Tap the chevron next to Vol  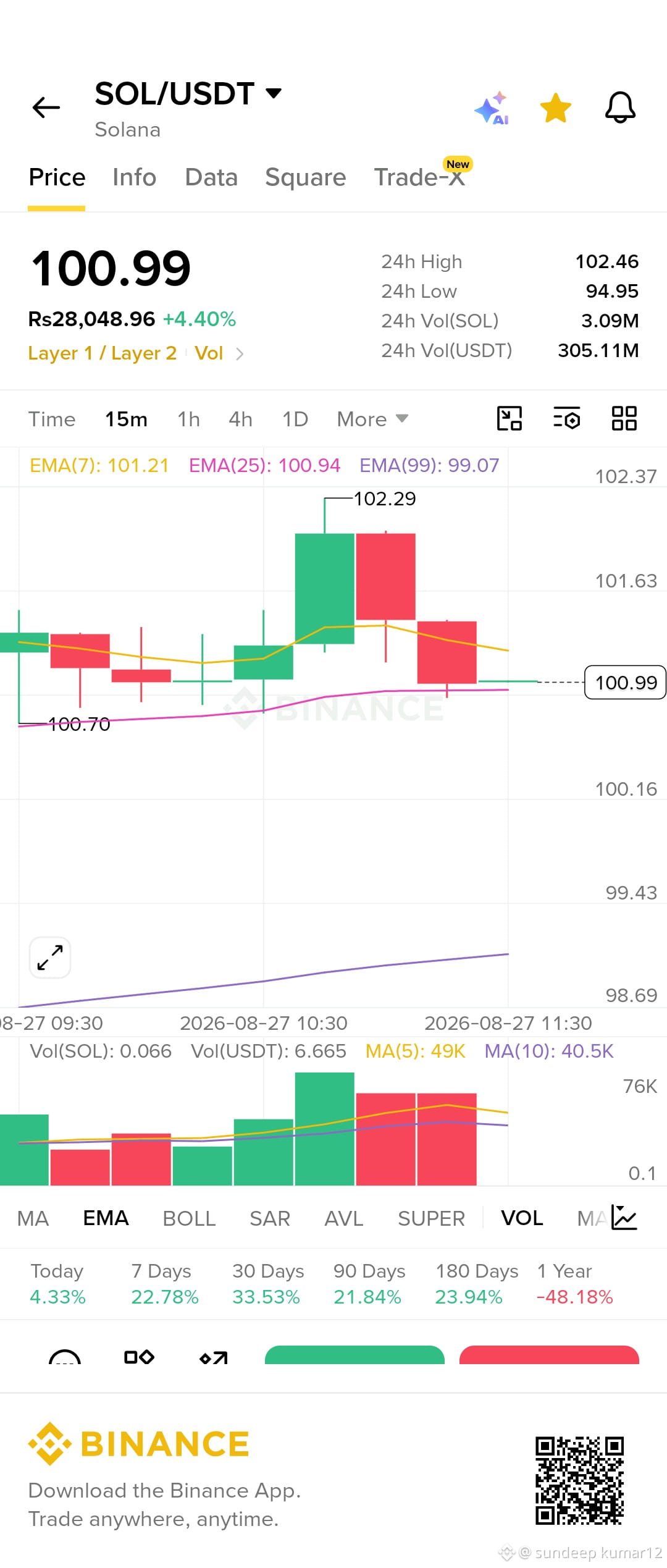[x=240, y=354]
